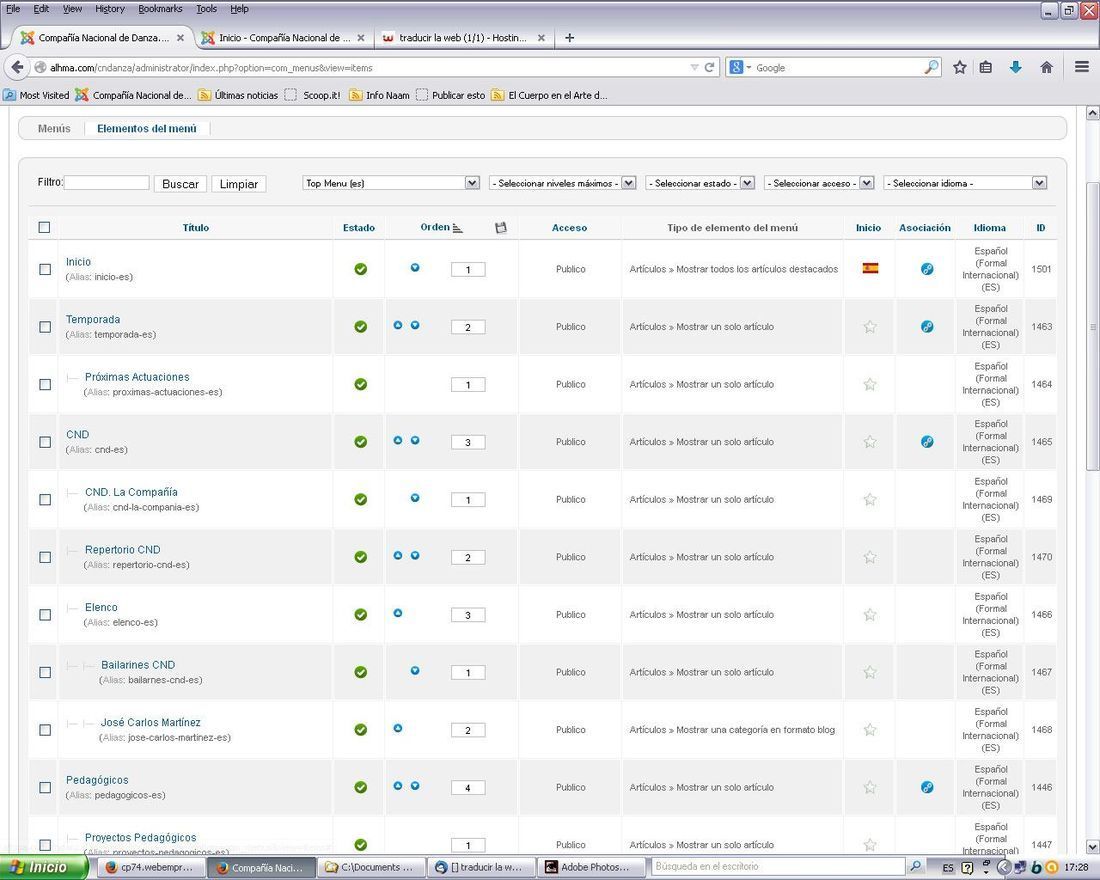Screen dimensions: 1100x880
Task: Open the Próximas Actuaciones menu item link
Action: click(138, 377)
